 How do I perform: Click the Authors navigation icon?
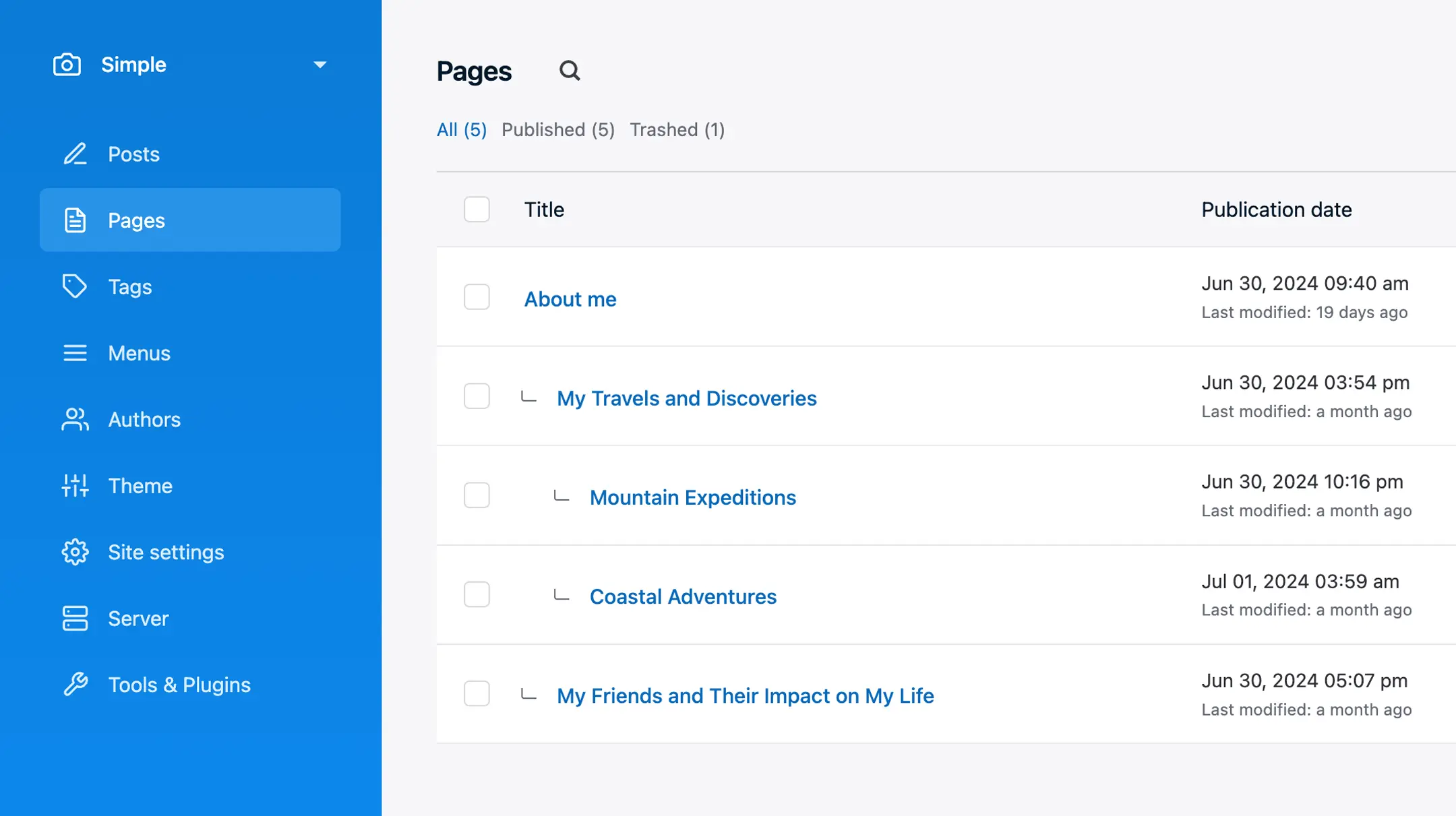[x=74, y=419]
